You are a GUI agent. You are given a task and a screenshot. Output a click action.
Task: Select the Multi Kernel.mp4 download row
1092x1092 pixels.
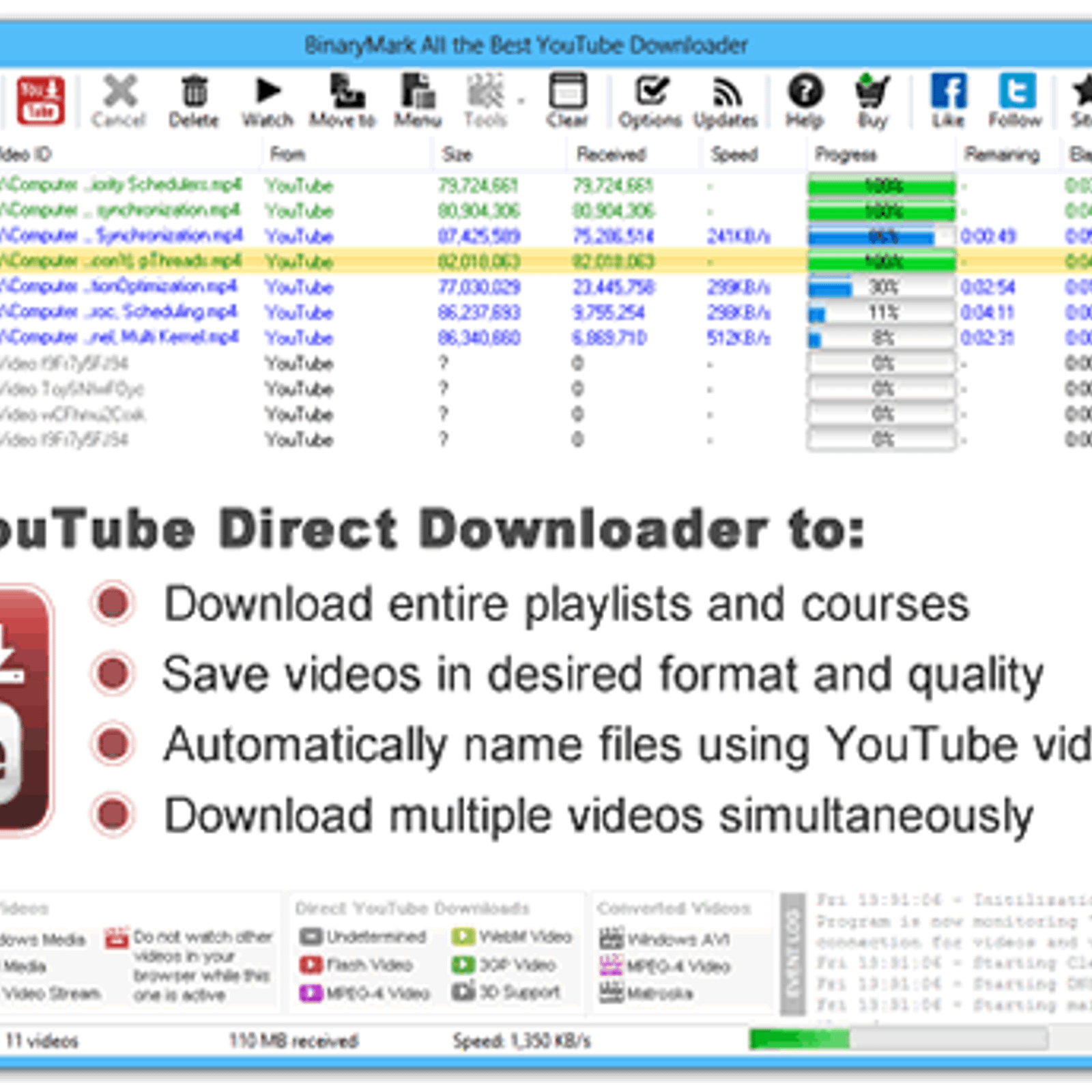click(546, 338)
